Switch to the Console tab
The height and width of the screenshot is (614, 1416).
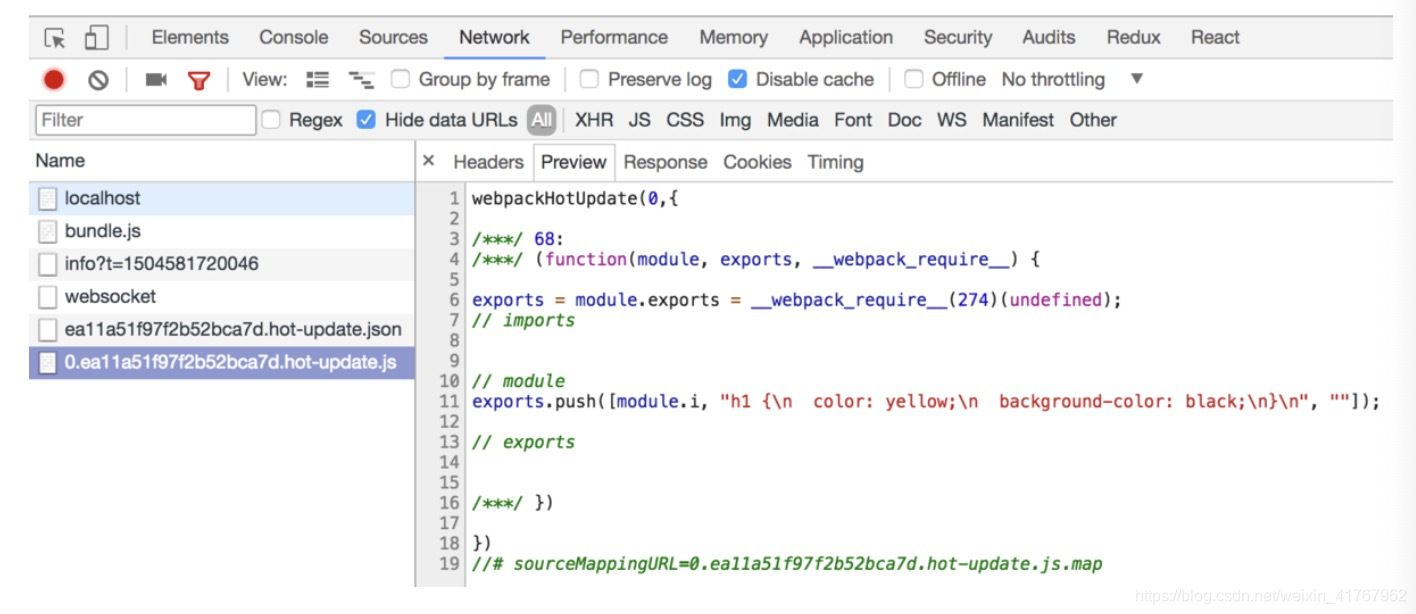coord(293,38)
